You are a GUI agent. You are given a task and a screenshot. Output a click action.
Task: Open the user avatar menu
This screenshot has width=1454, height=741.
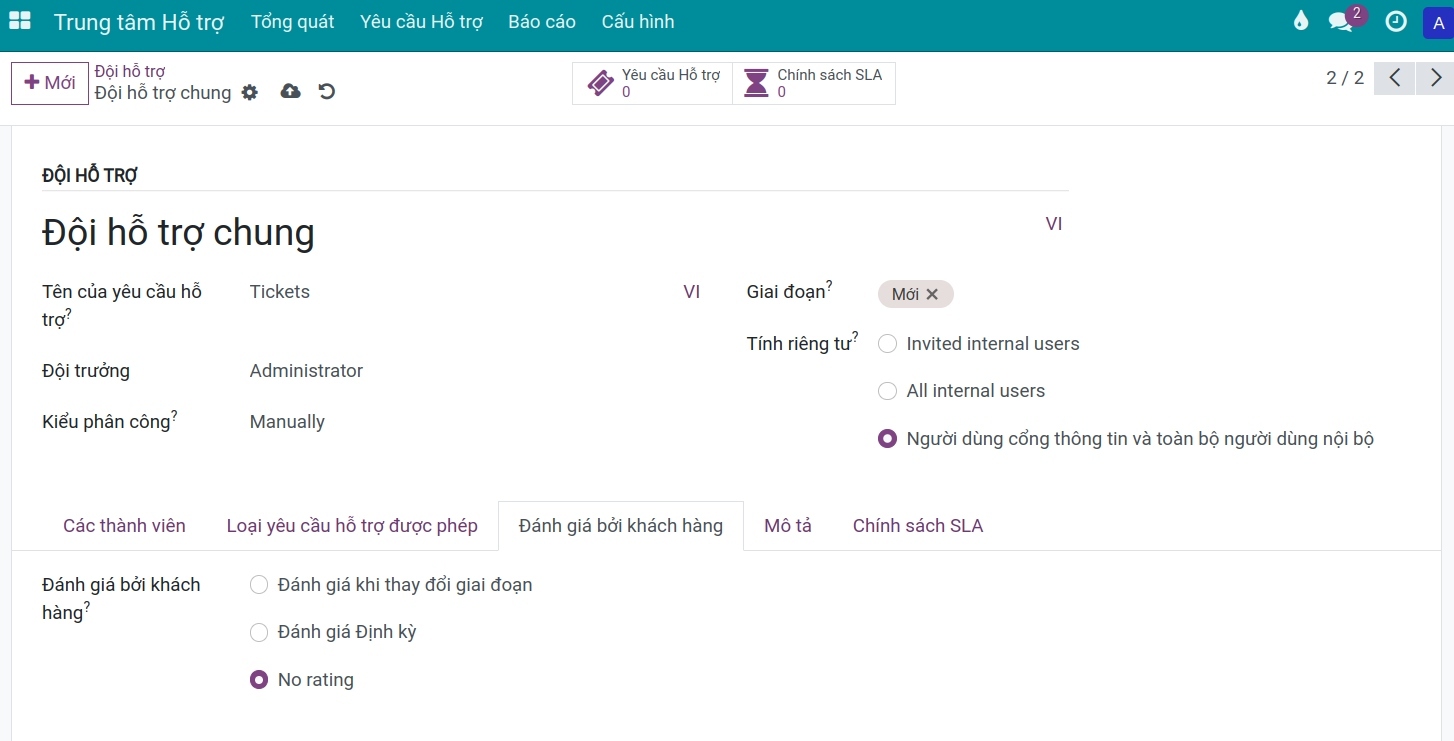click(1437, 22)
